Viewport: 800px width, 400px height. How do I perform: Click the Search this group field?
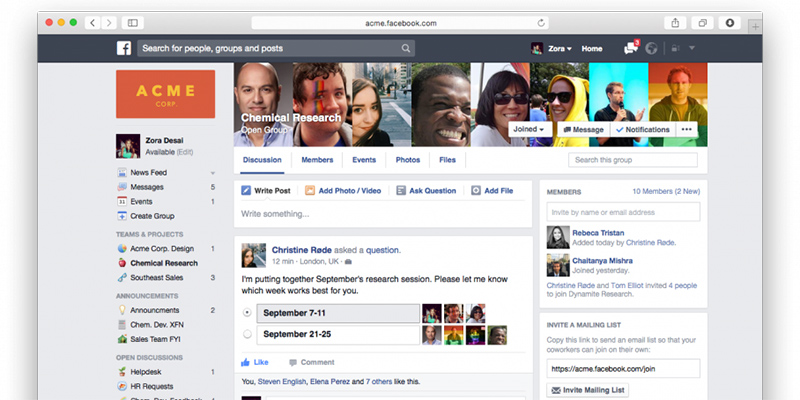[x=632, y=160]
